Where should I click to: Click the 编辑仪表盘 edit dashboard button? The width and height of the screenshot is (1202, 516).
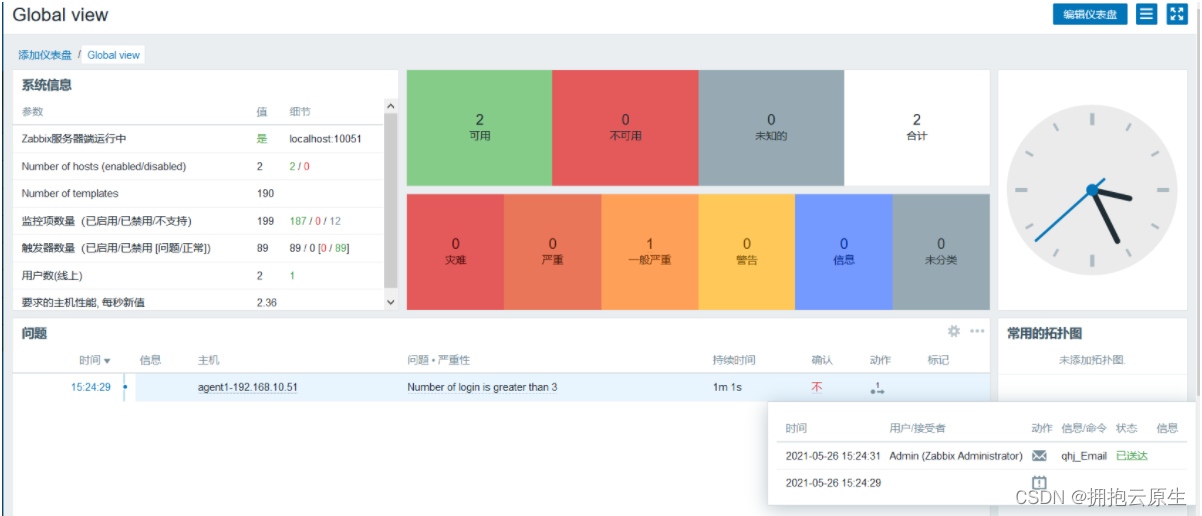1090,14
